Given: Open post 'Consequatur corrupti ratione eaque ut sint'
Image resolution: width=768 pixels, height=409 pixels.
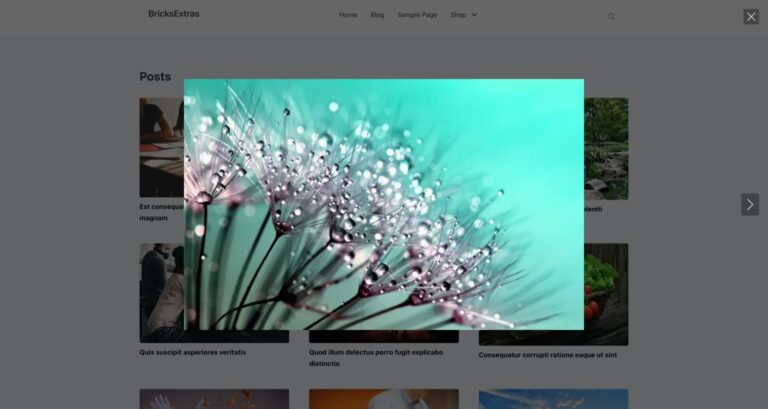Looking at the screenshot, I should point(547,355).
